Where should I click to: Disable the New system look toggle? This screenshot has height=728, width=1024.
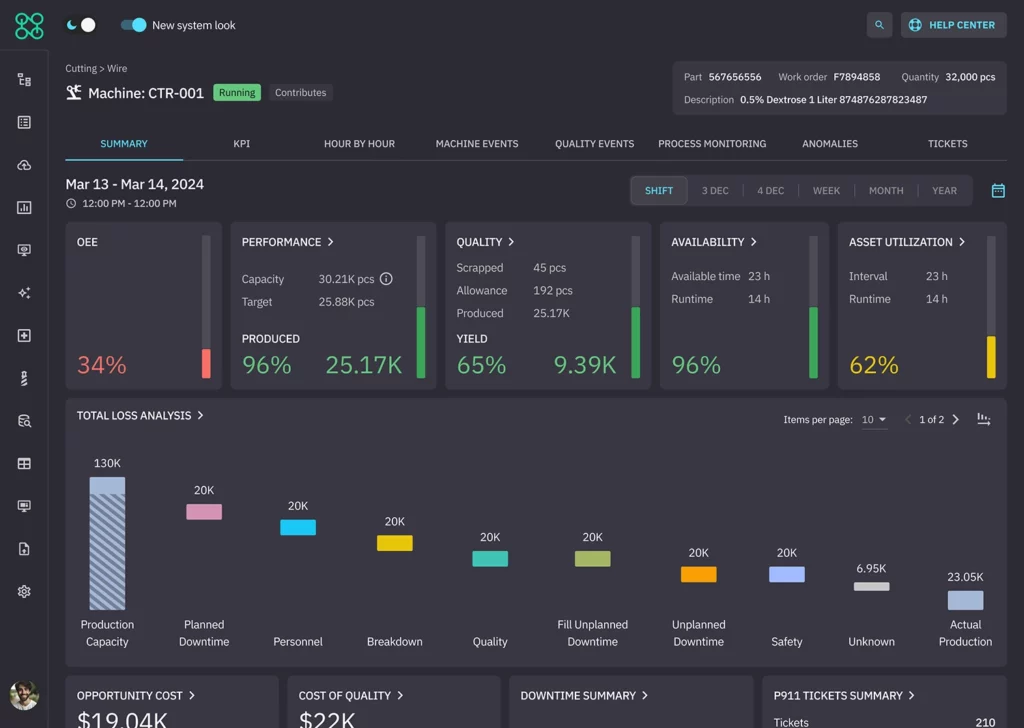(x=133, y=25)
